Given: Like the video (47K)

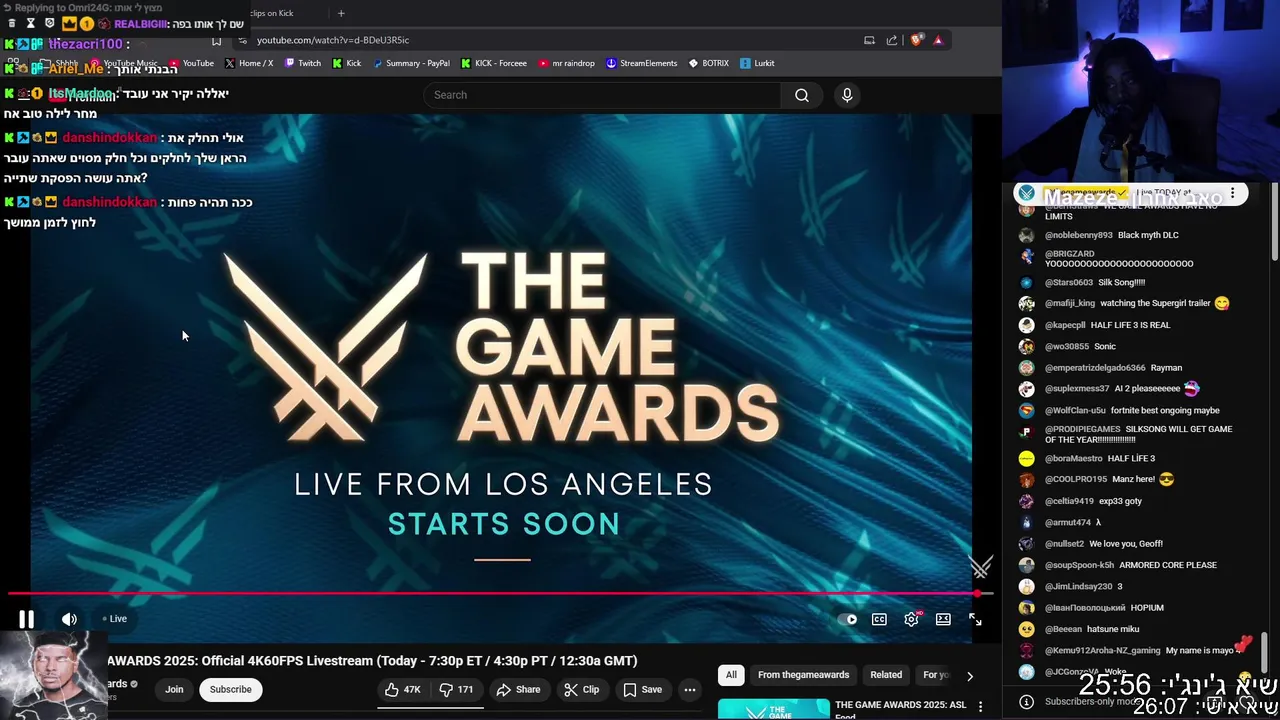Looking at the screenshot, I should point(404,689).
